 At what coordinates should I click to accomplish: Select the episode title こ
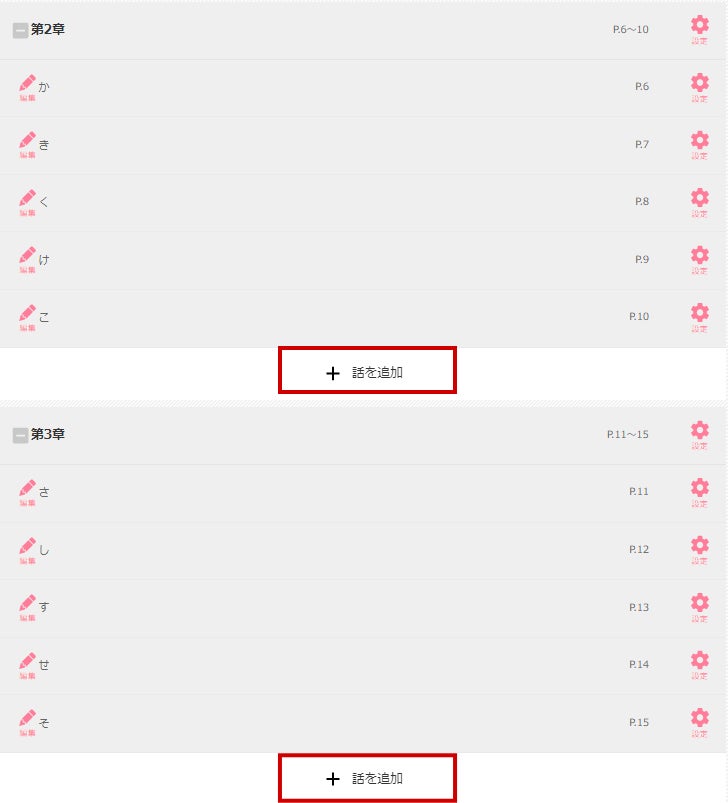coord(44,318)
